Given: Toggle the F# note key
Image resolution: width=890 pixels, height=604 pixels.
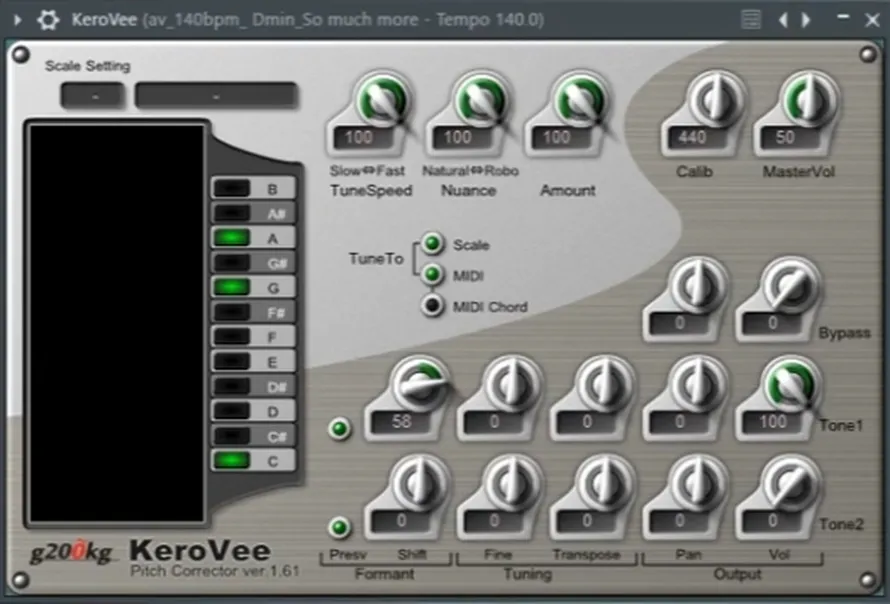Looking at the screenshot, I should click(253, 312).
